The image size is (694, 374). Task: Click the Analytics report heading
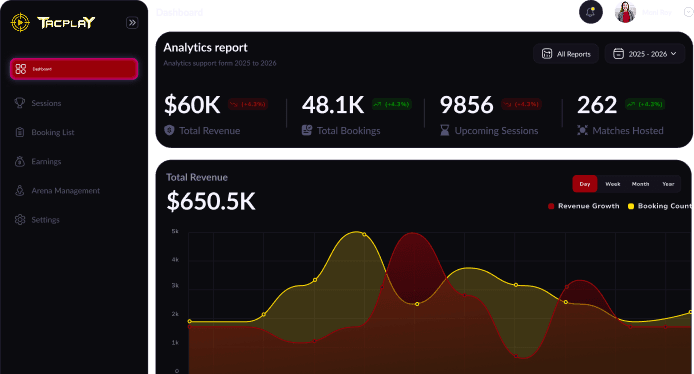[205, 48]
